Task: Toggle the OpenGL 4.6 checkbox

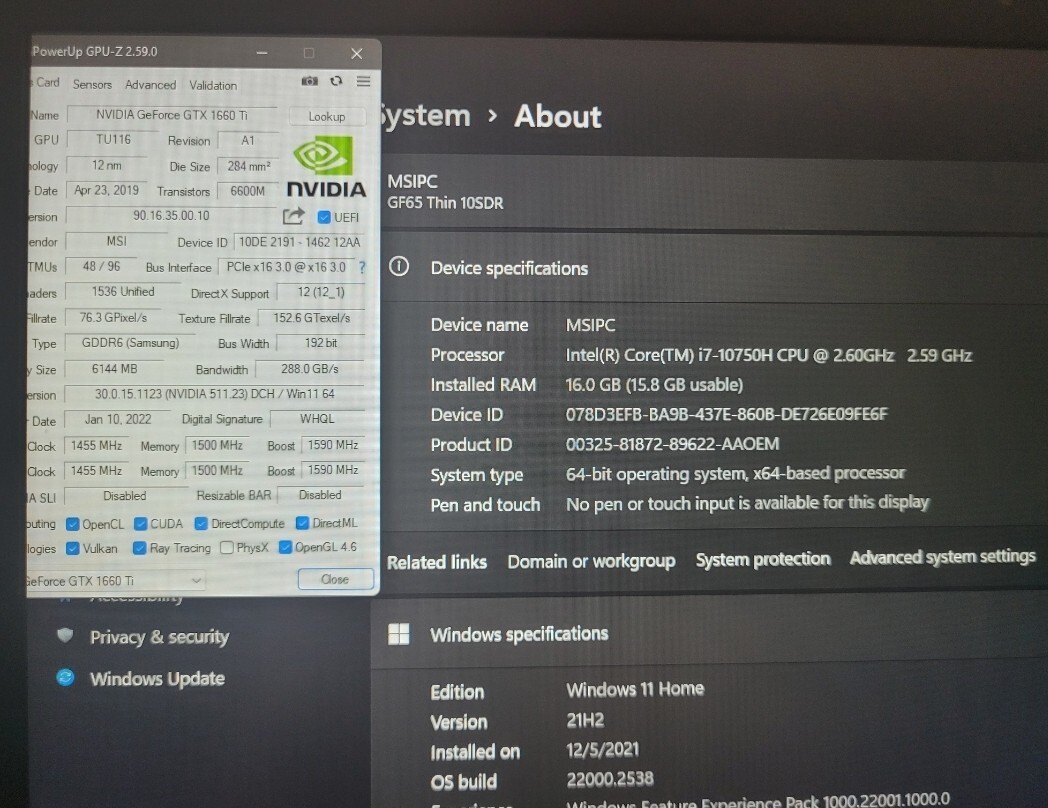Action: (285, 547)
